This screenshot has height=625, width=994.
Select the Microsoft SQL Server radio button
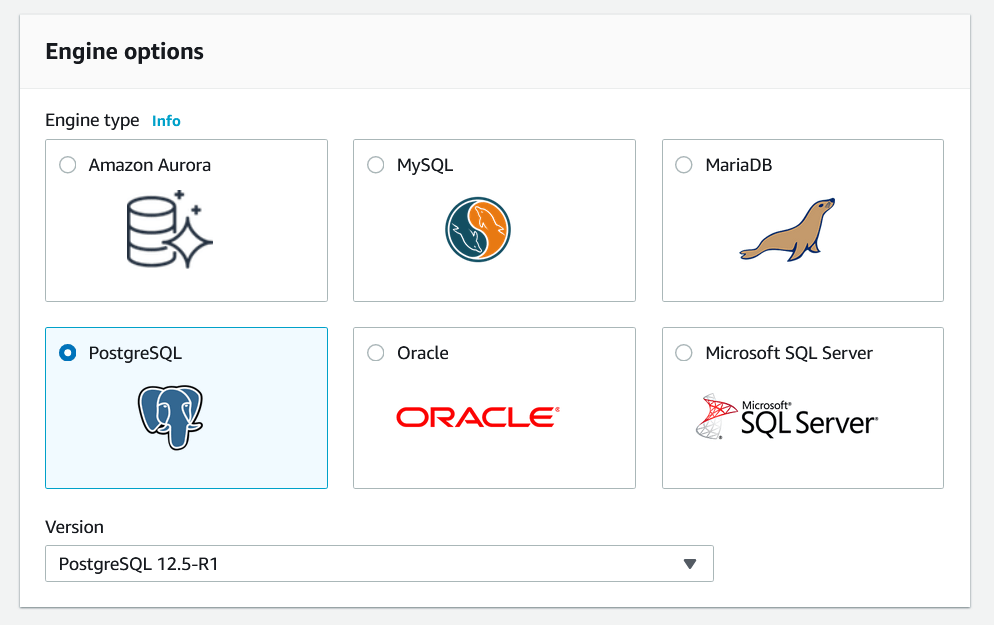[x=684, y=352]
